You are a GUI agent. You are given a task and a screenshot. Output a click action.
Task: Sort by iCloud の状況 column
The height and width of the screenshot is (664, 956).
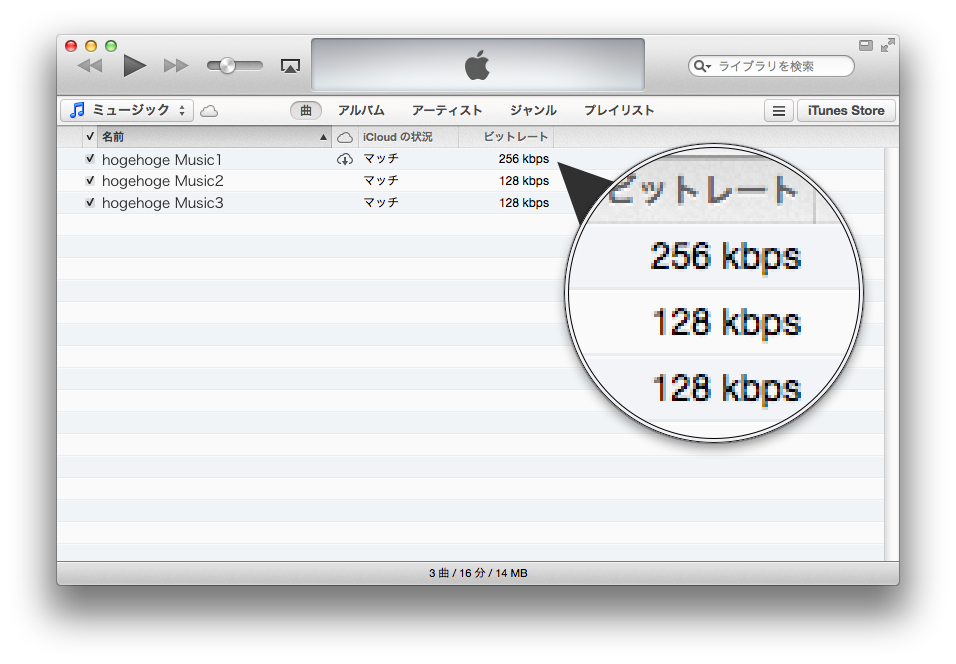pyautogui.click(x=408, y=137)
